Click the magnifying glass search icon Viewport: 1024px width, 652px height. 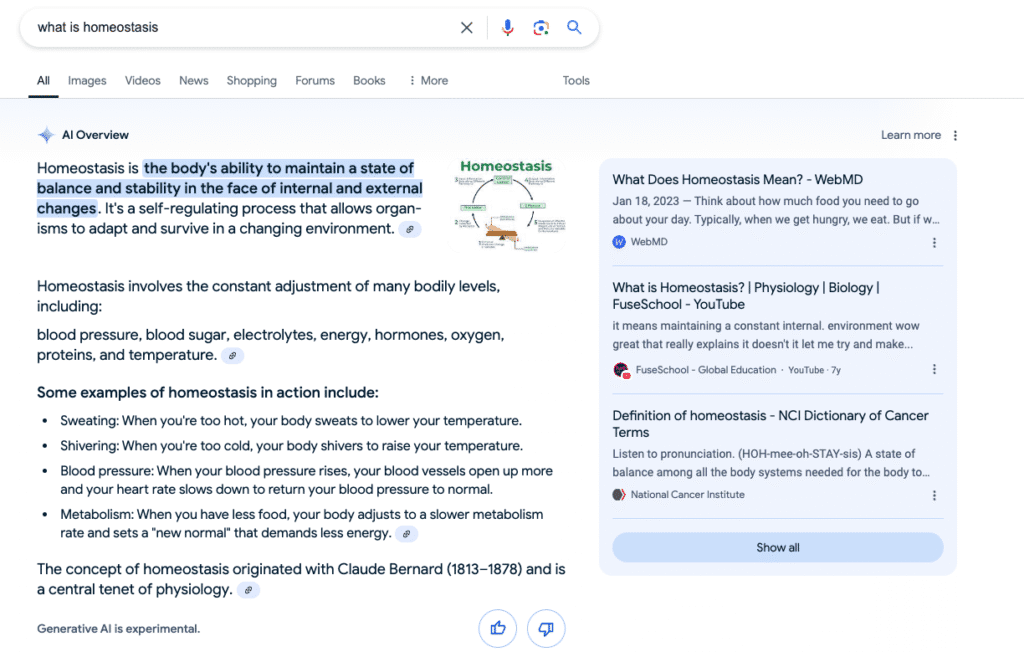[x=574, y=28]
